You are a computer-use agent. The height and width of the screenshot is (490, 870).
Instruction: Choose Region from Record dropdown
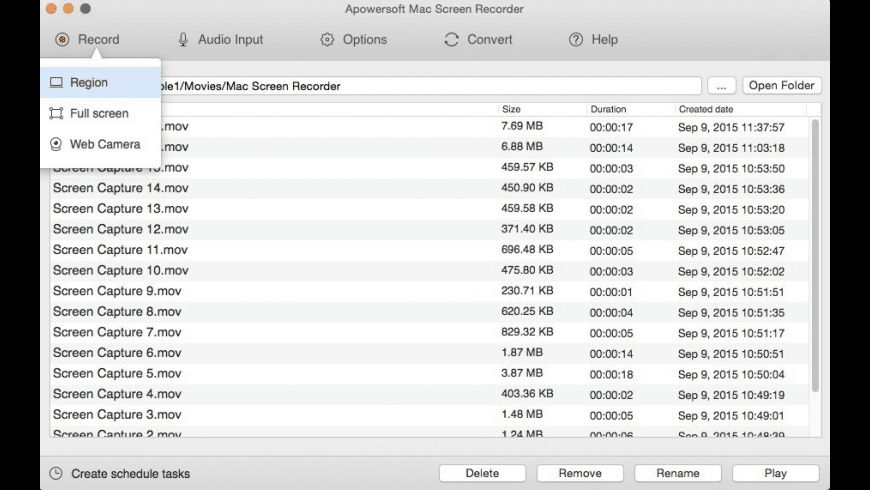tap(100, 83)
